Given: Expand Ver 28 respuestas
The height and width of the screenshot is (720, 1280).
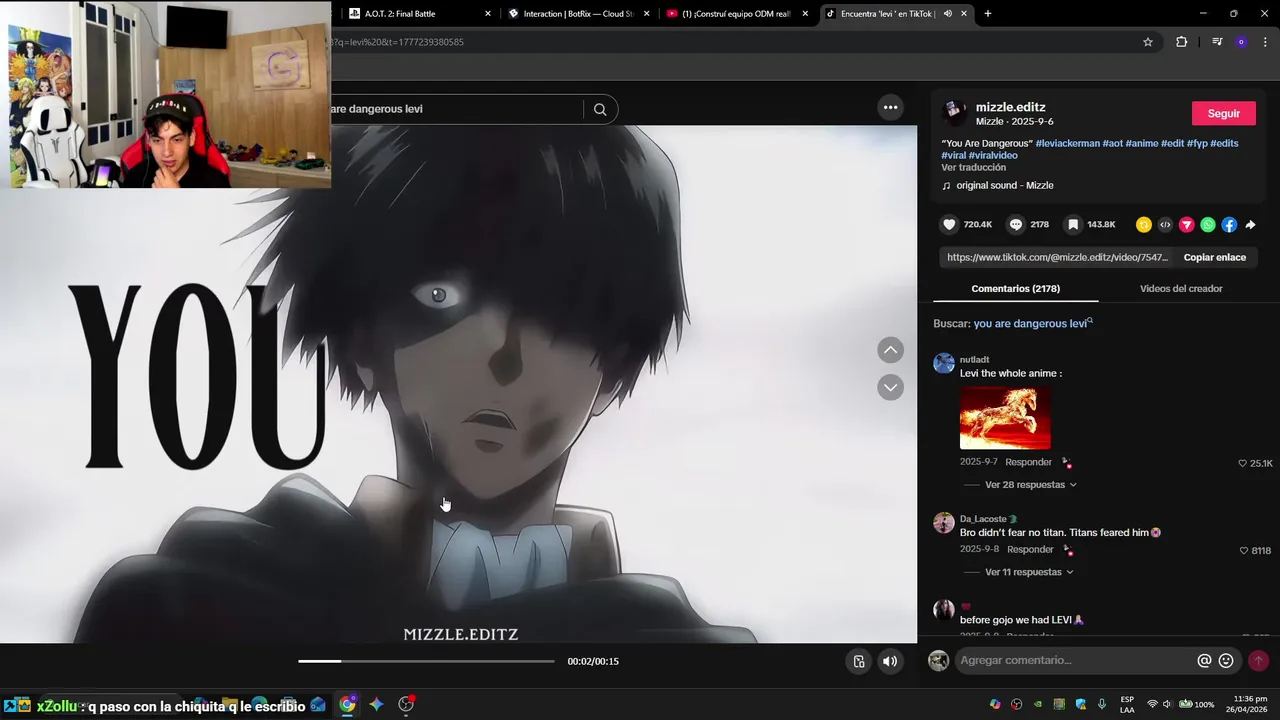Looking at the screenshot, I should 1030,485.
